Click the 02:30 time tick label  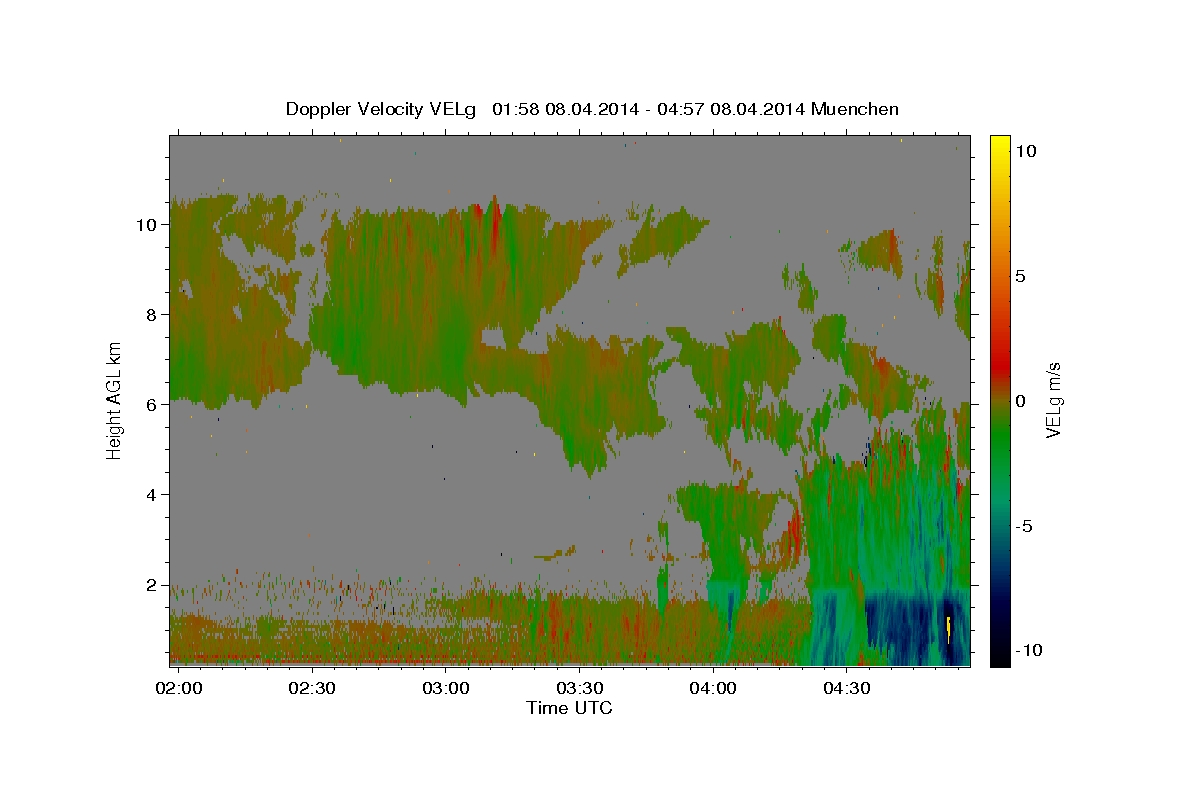click(312, 689)
